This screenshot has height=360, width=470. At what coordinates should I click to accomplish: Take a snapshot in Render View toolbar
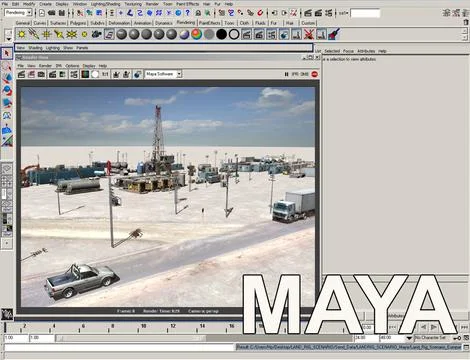(41, 74)
